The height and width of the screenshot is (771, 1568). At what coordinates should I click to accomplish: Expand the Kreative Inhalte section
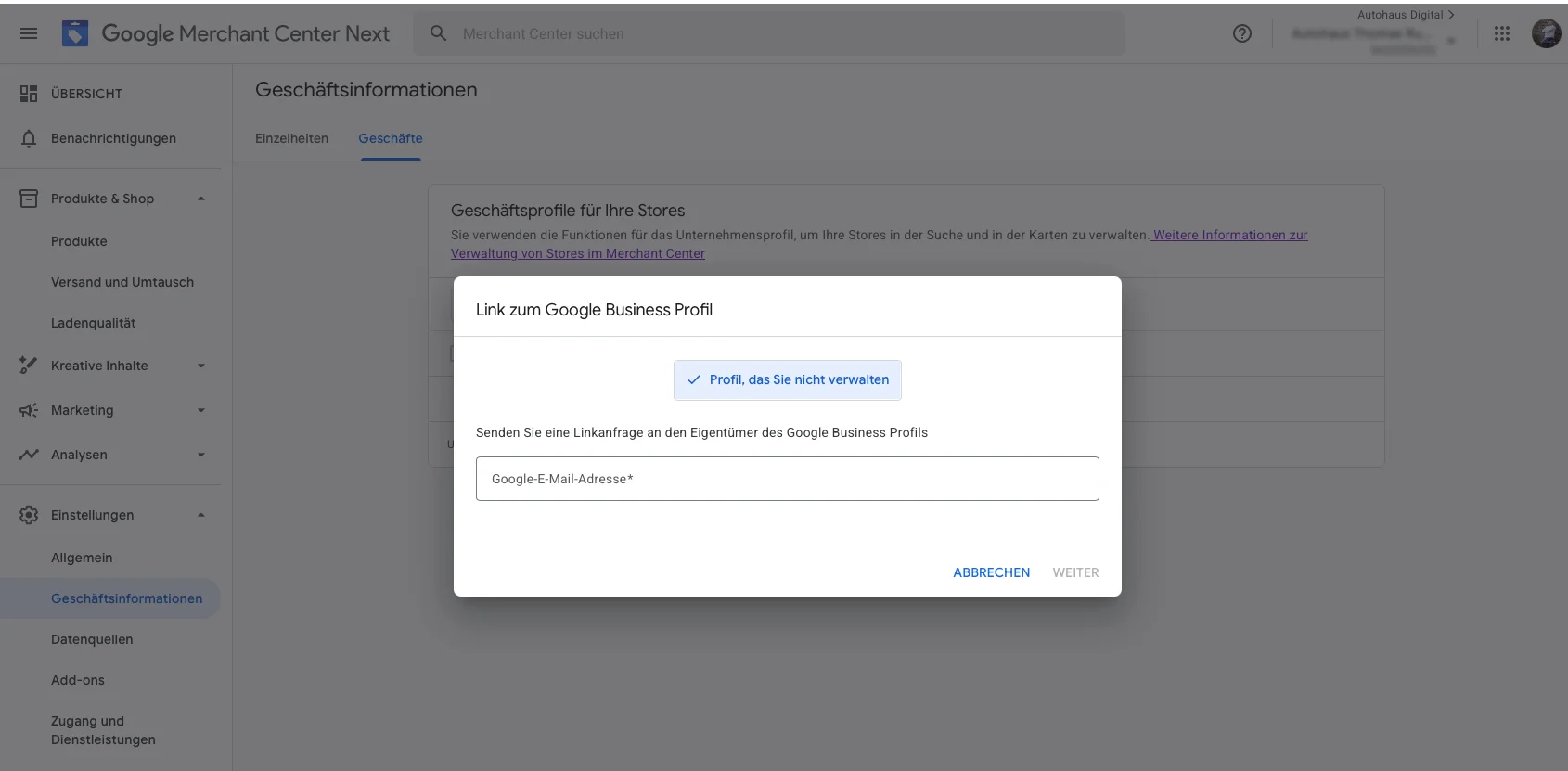201,366
